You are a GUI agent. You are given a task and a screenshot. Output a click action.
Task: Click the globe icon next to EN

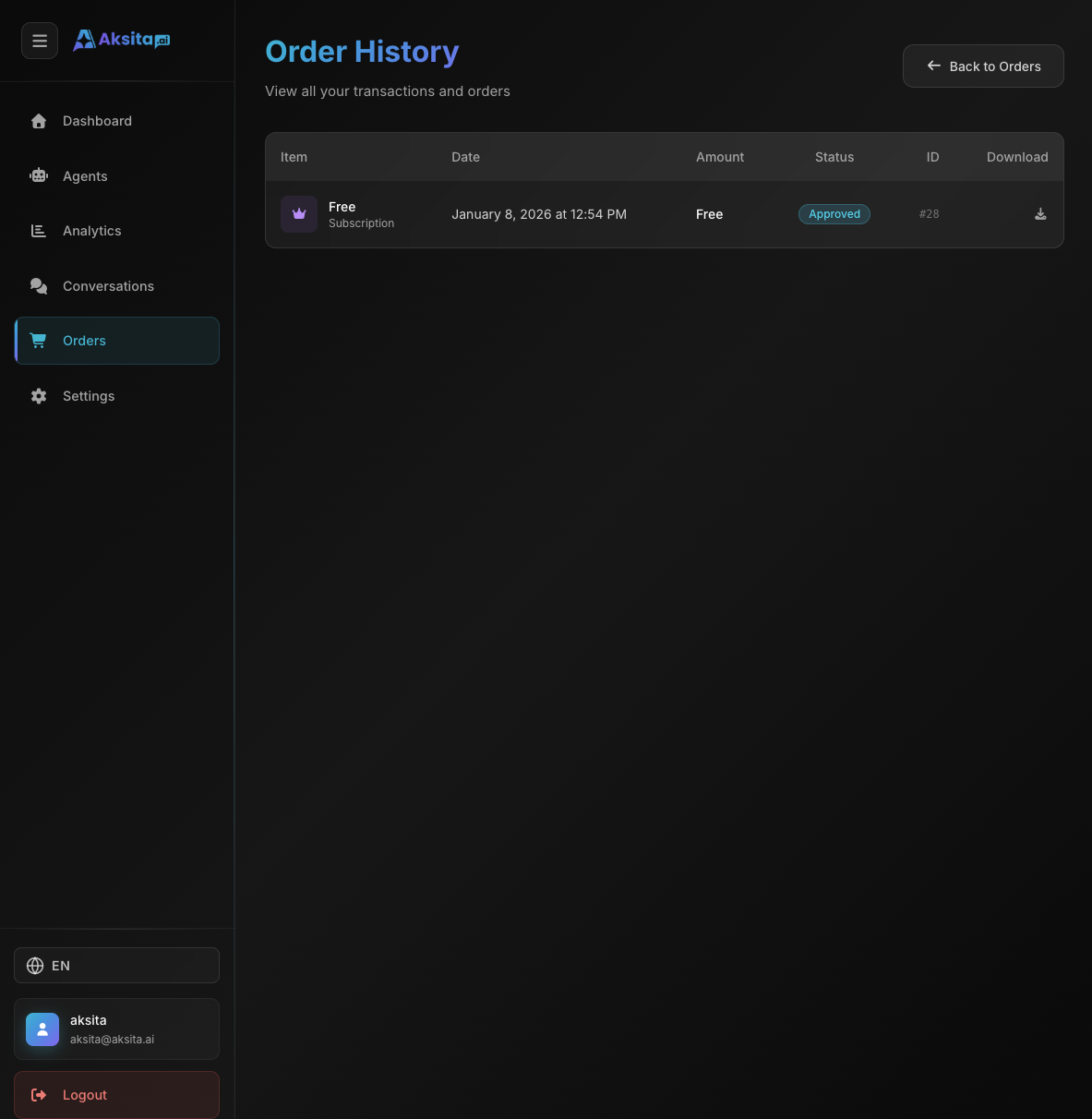(35, 966)
